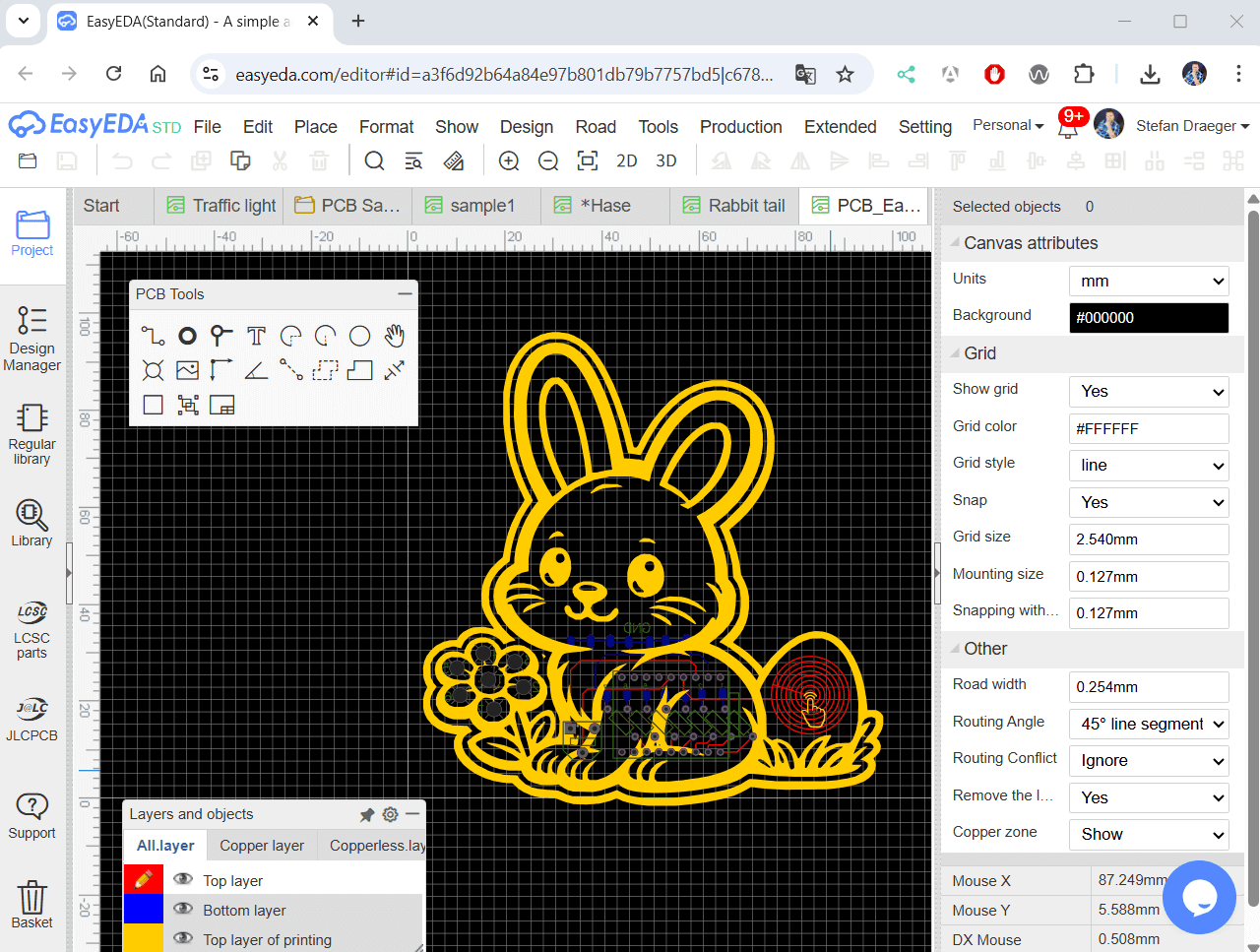Toggle visibility of the Bottom layer
Viewport: 1260px width, 952px height.
coord(183,909)
